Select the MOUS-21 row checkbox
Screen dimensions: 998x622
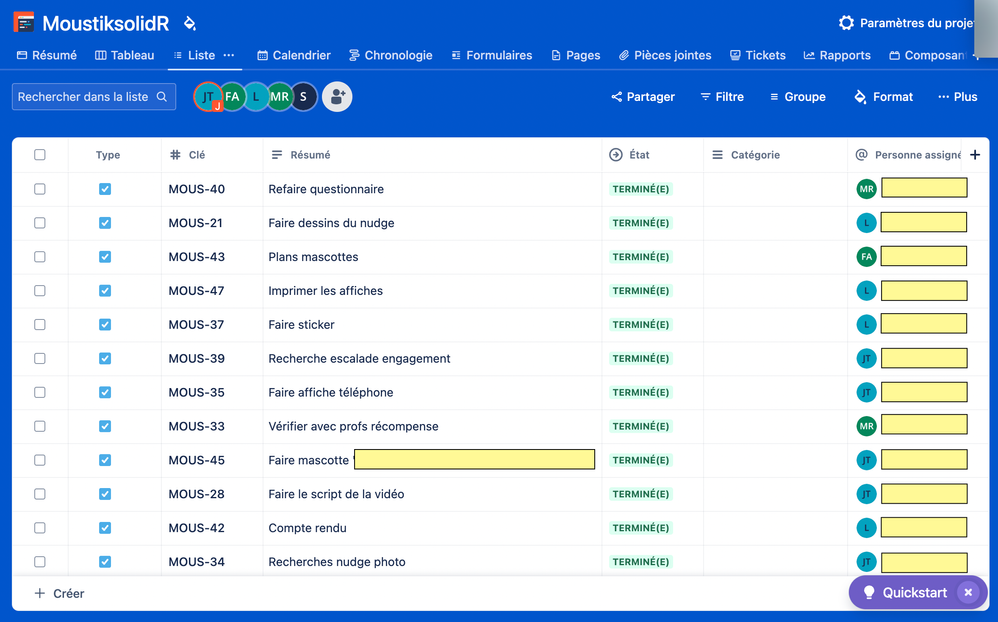coord(39,223)
